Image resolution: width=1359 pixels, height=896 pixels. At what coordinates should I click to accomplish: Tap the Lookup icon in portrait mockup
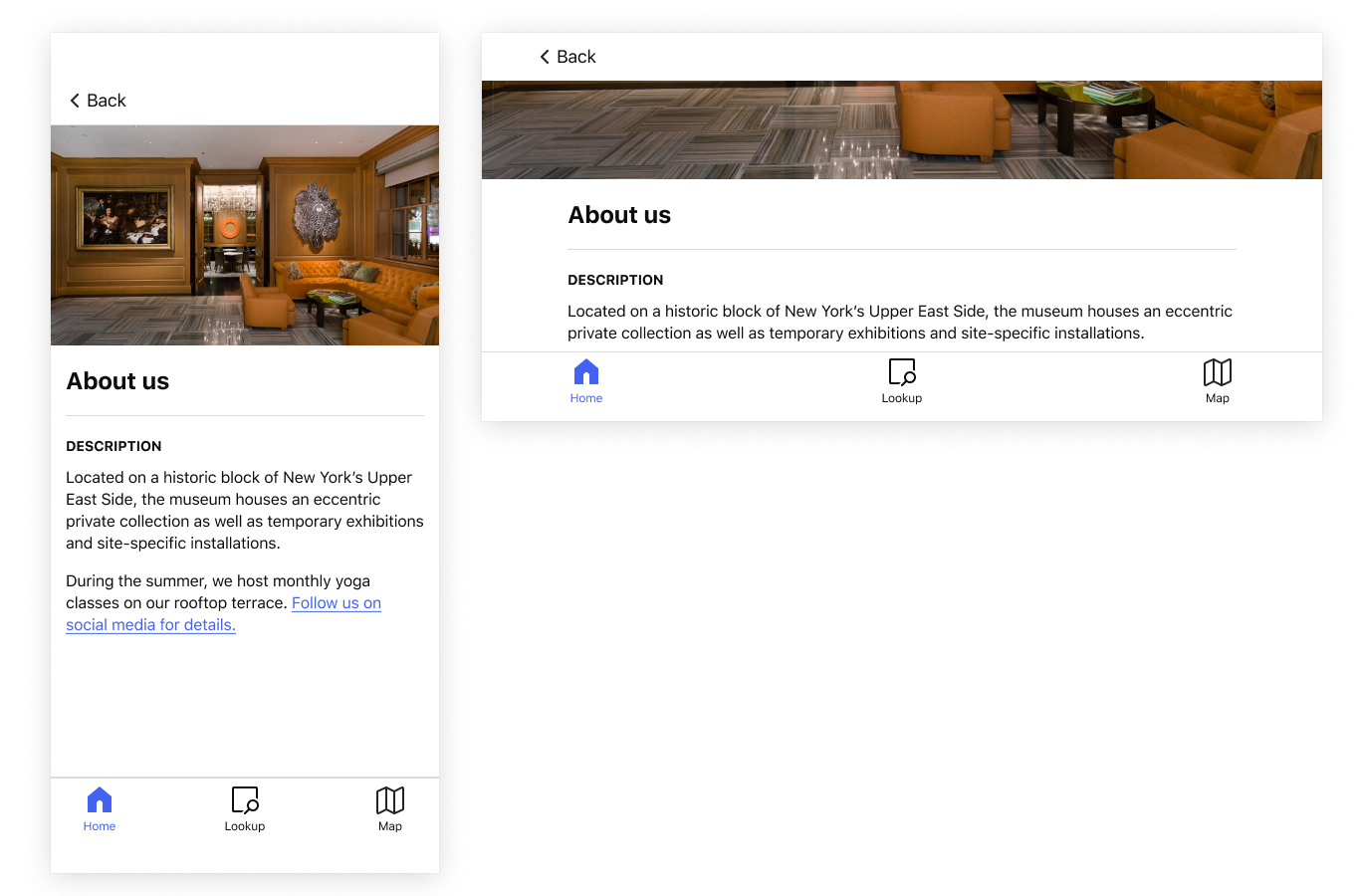(x=245, y=800)
